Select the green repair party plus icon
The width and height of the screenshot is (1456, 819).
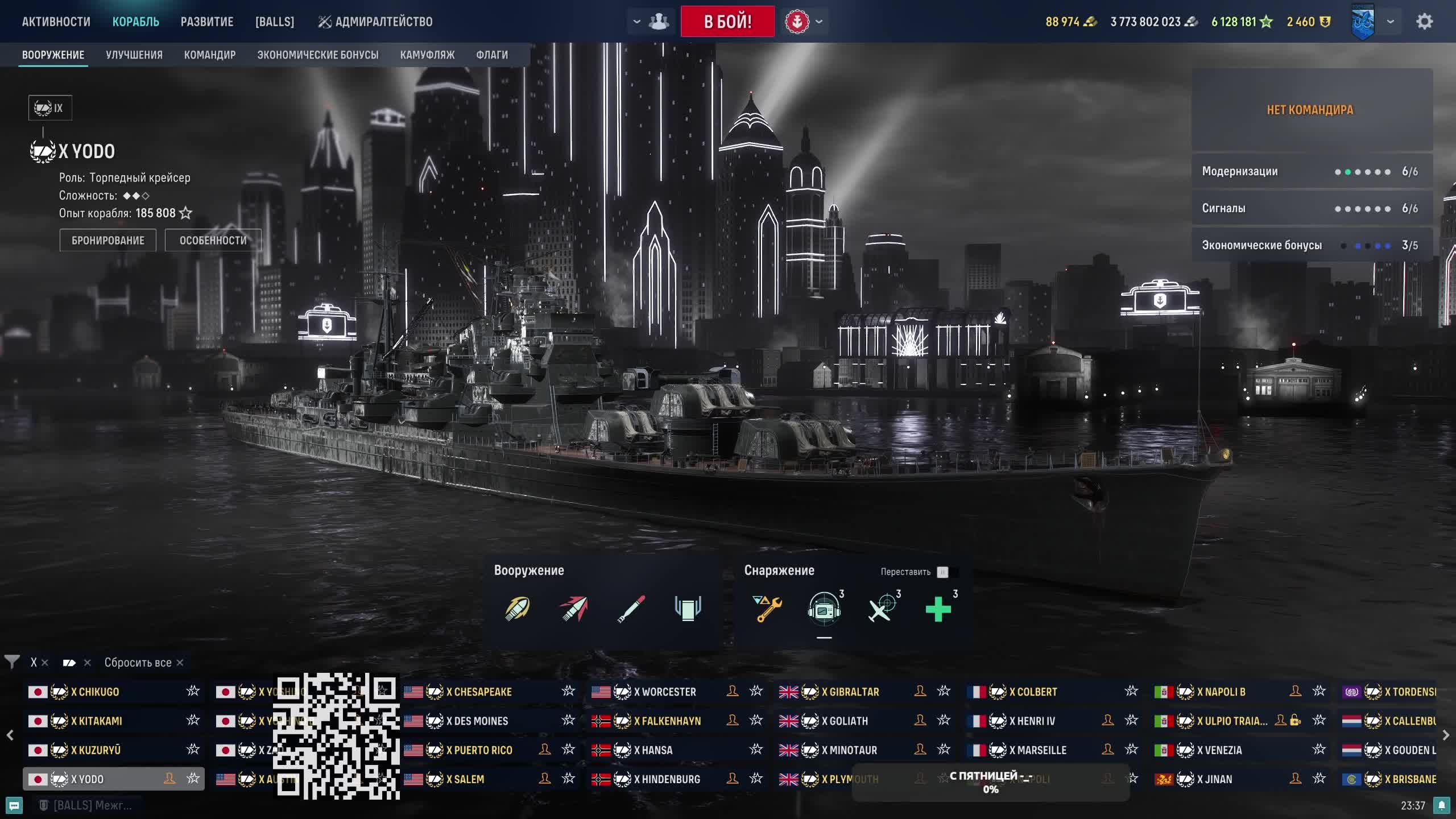pos(938,609)
